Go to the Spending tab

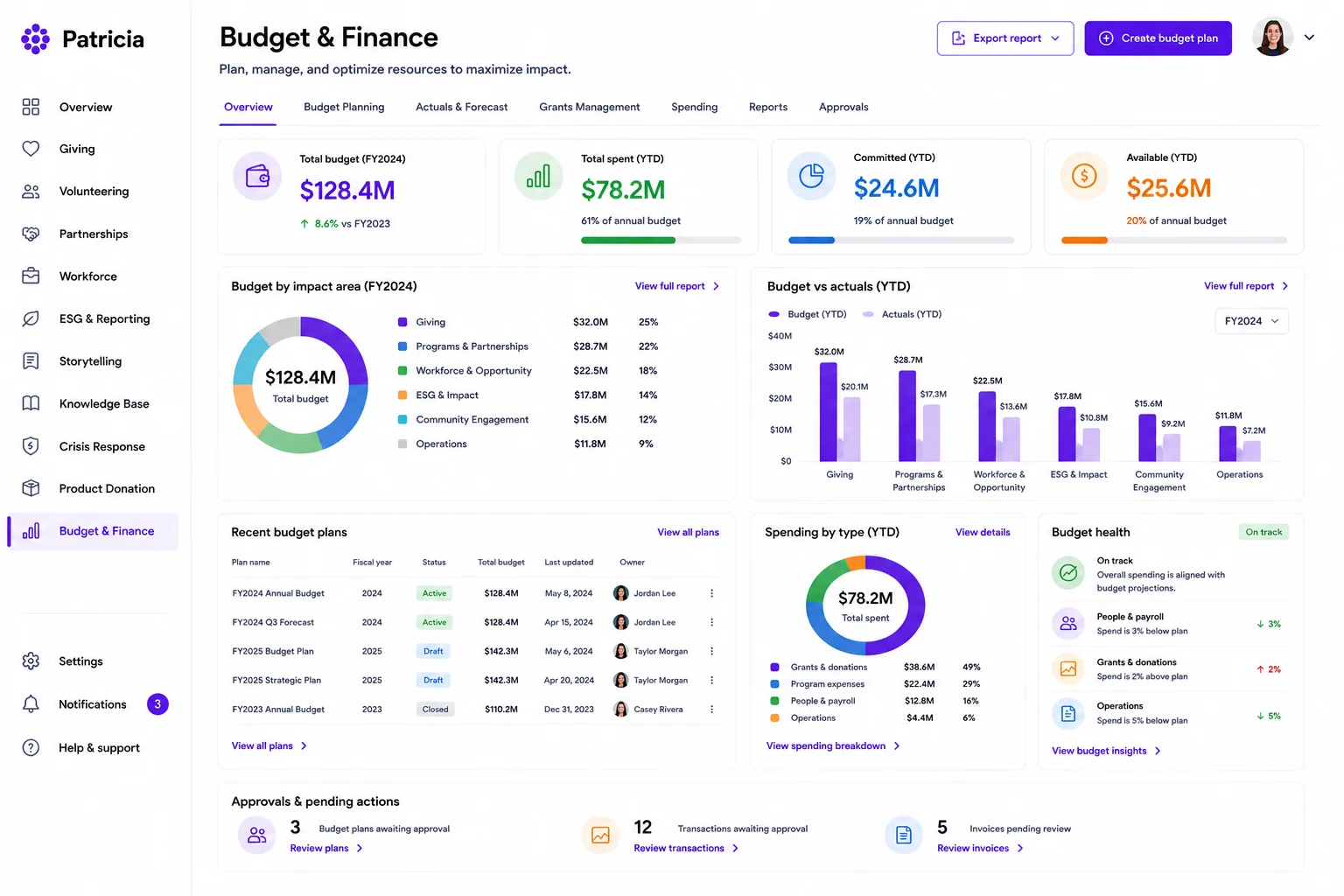[x=695, y=107]
